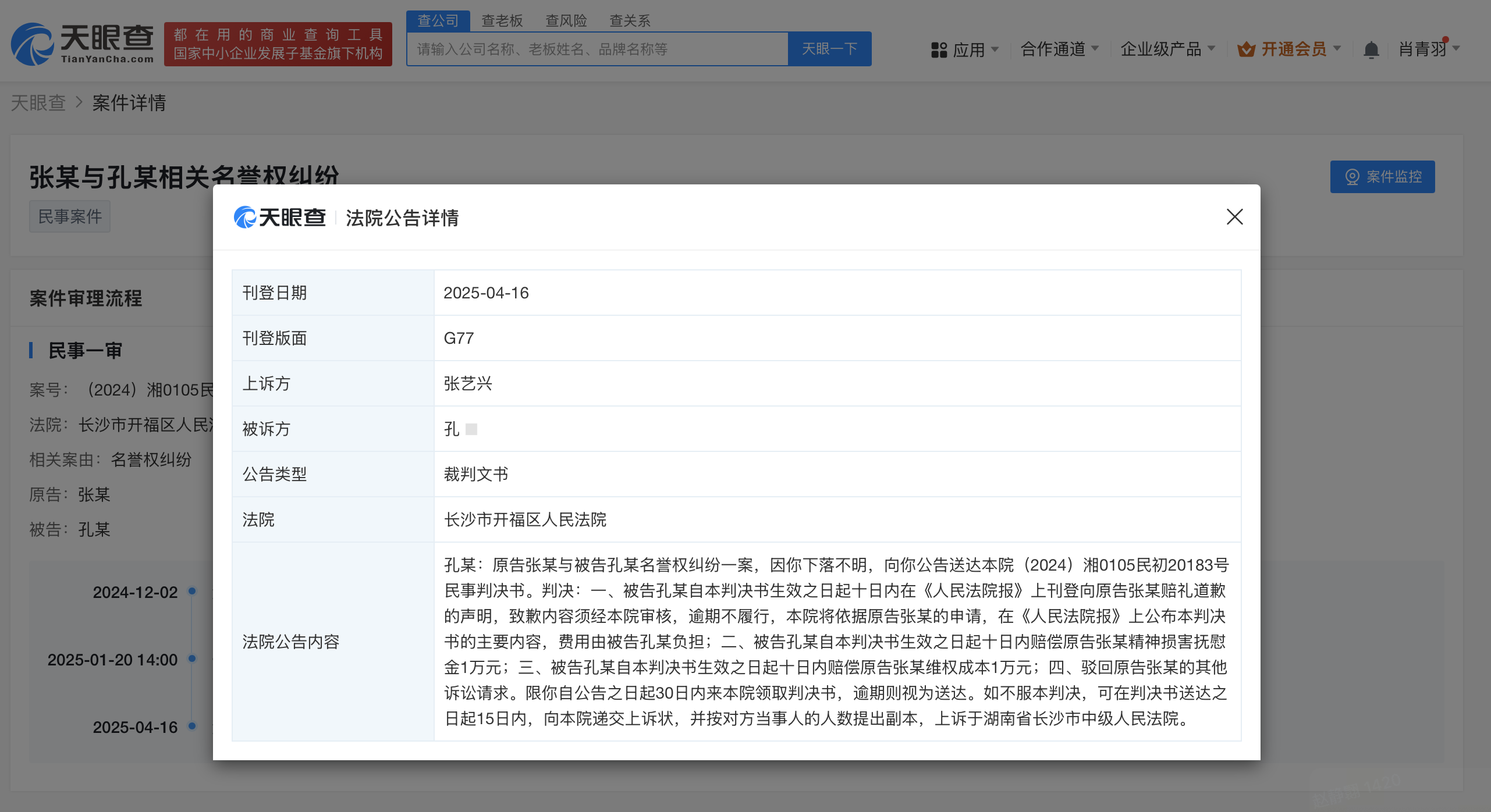This screenshot has width=1491, height=812.
Task: Open the 肖青羽 user menu
Action: point(1429,49)
